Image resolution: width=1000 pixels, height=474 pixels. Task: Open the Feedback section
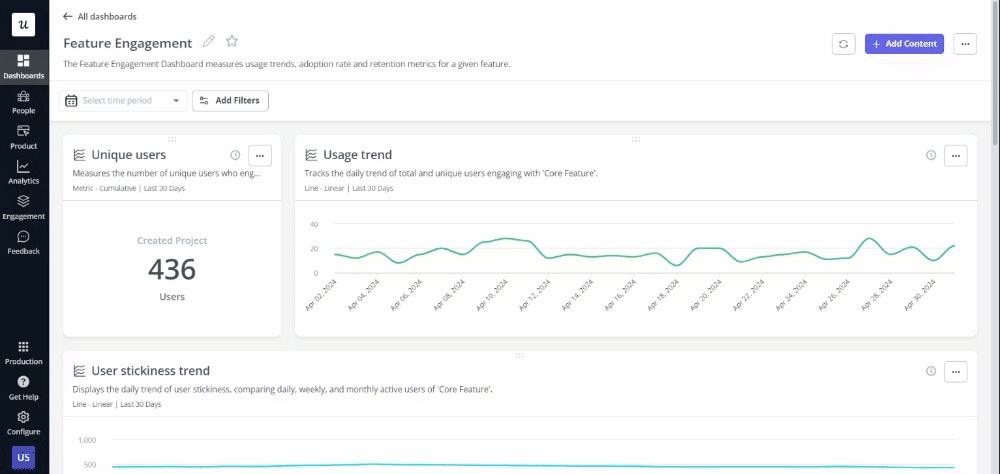(x=24, y=242)
